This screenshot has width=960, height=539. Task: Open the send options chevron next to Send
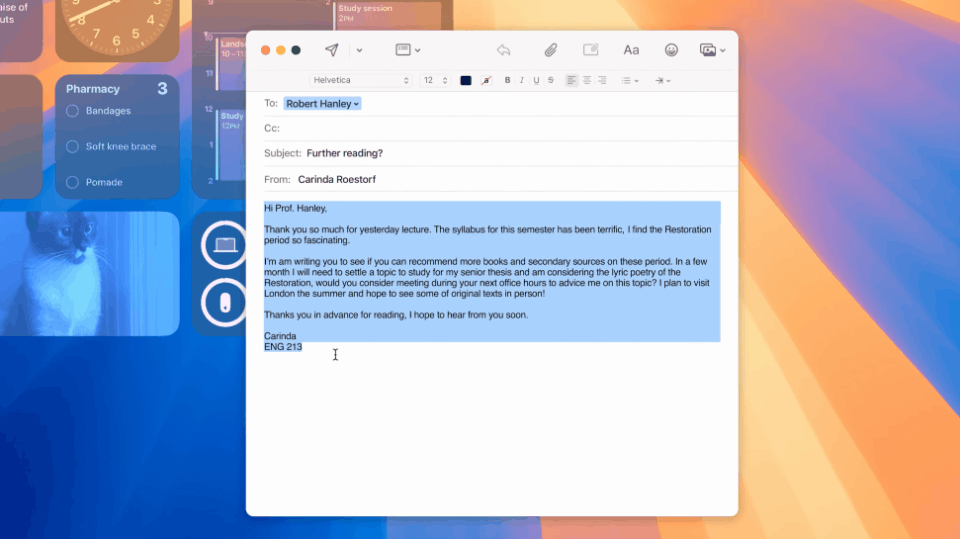[x=359, y=50]
